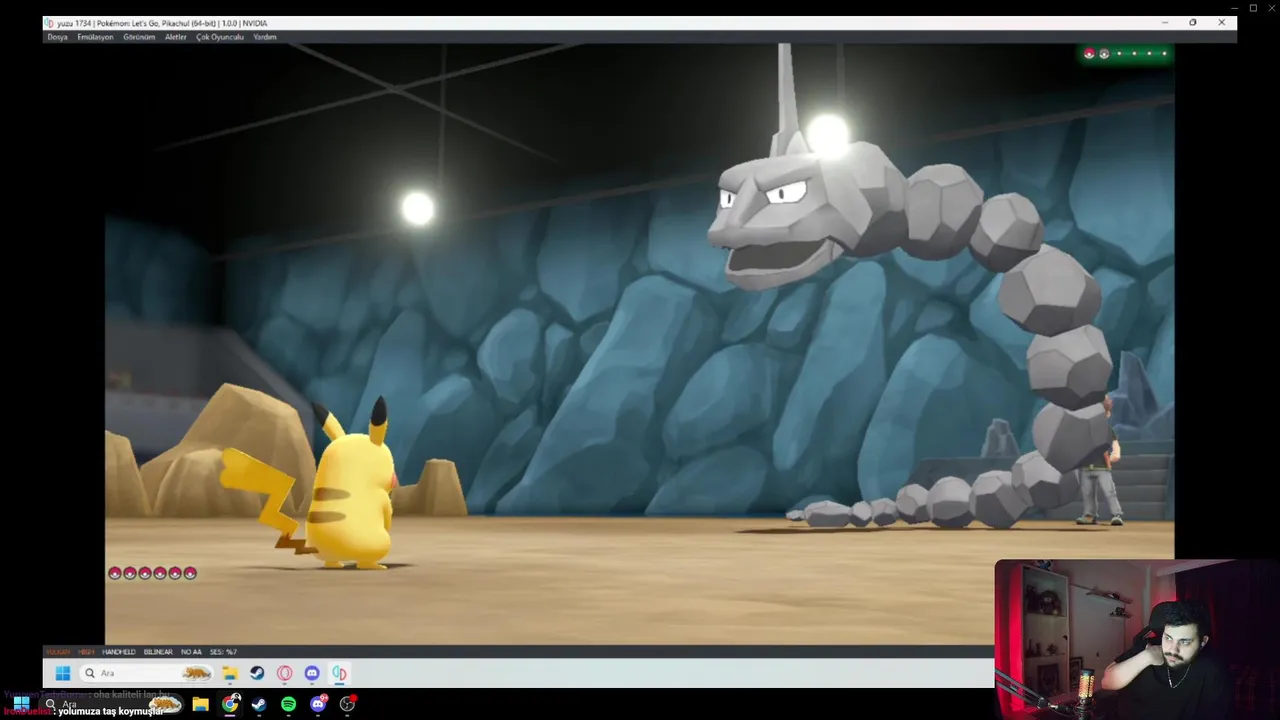
Task: Cycle the BILINEAR scaling filter
Action: 158,652
